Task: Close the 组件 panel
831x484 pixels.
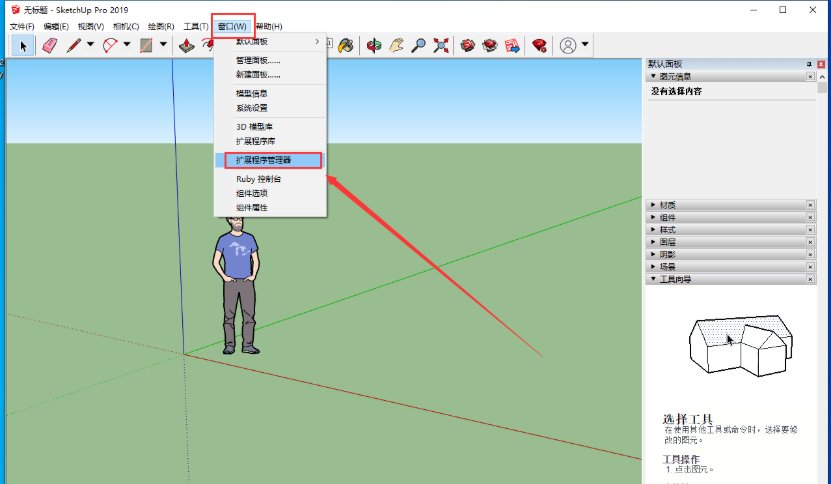Action: tap(810, 217)
